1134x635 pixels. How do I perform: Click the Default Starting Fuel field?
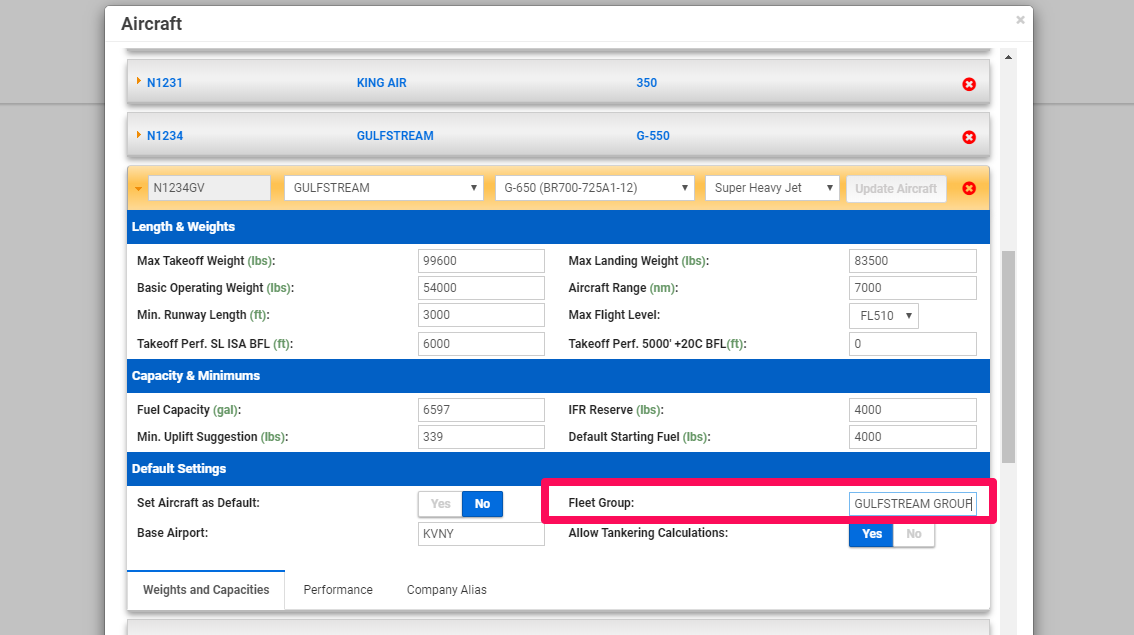point(913,437)
